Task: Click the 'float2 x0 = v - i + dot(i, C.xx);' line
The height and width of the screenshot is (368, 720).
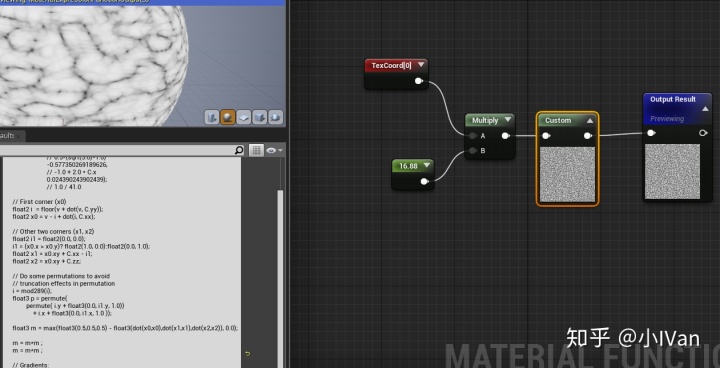Action: 54,216
